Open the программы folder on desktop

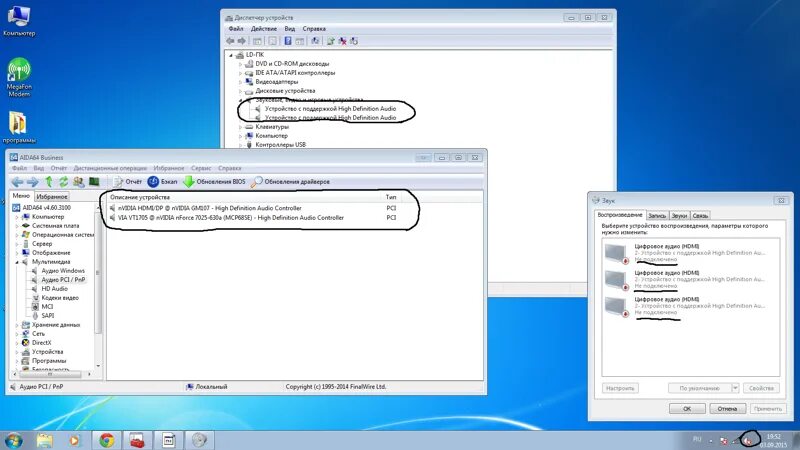pyautogui.click(x=19, y=128)
